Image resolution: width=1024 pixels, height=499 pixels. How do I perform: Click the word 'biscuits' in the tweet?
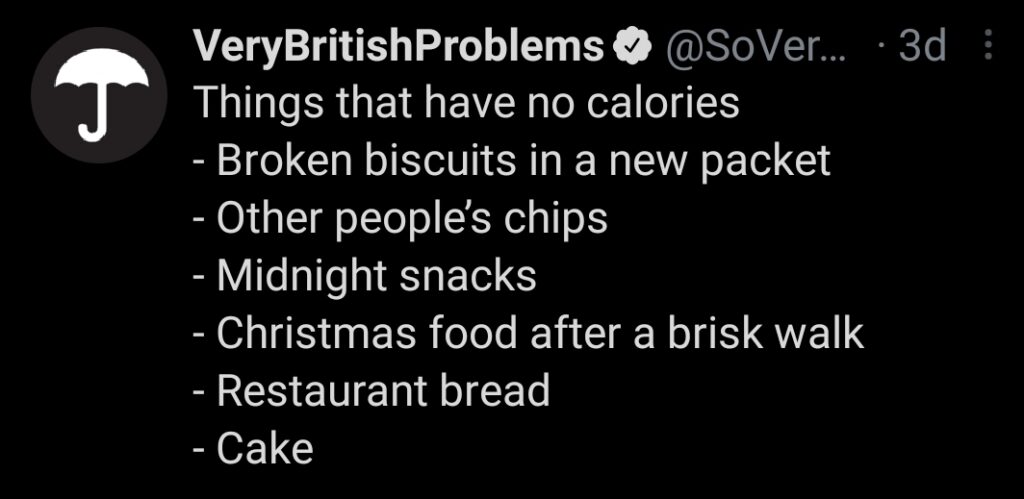pos(440,161)
